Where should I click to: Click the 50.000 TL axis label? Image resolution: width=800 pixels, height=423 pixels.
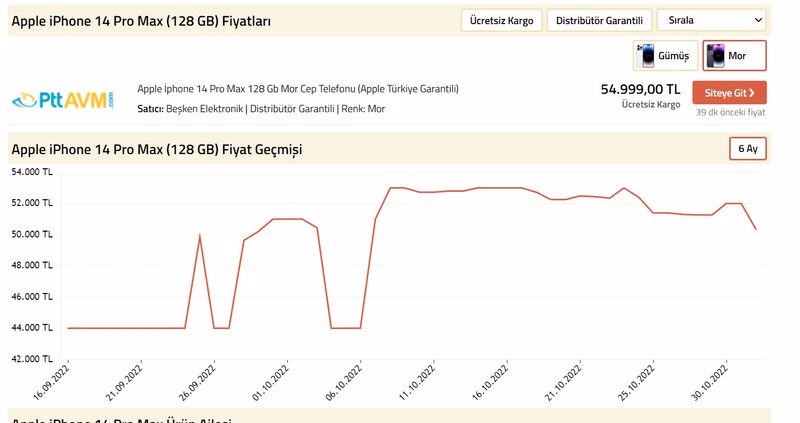click(x=32, y=234)
